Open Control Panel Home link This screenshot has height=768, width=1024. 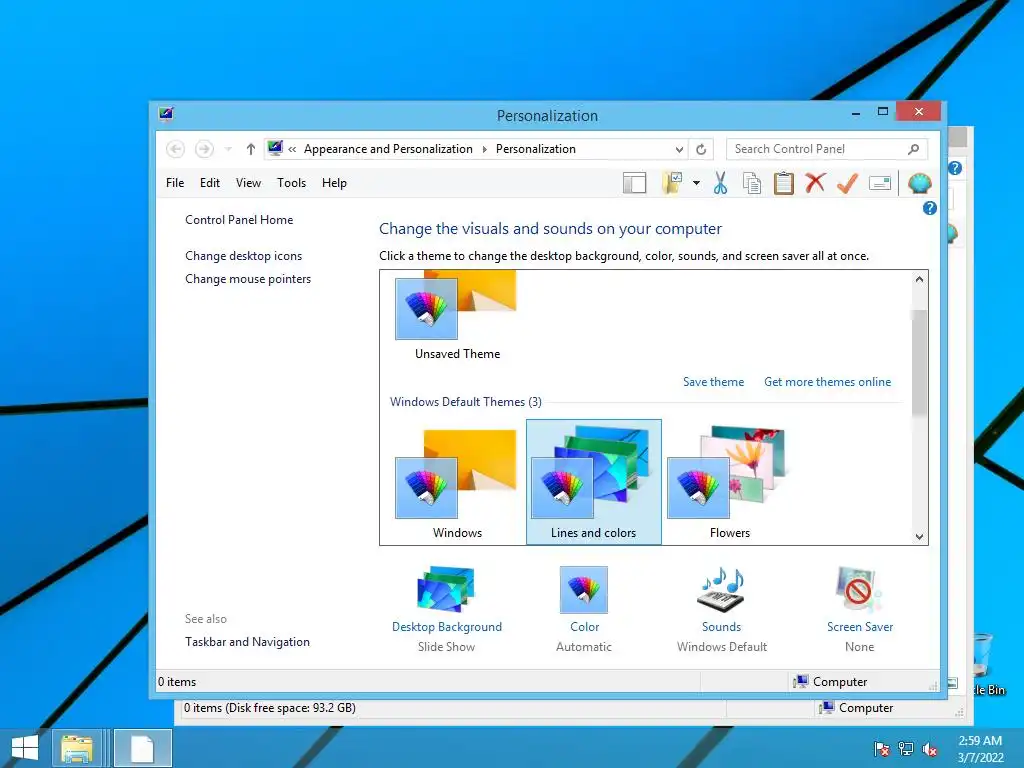[x=239, y=220]
